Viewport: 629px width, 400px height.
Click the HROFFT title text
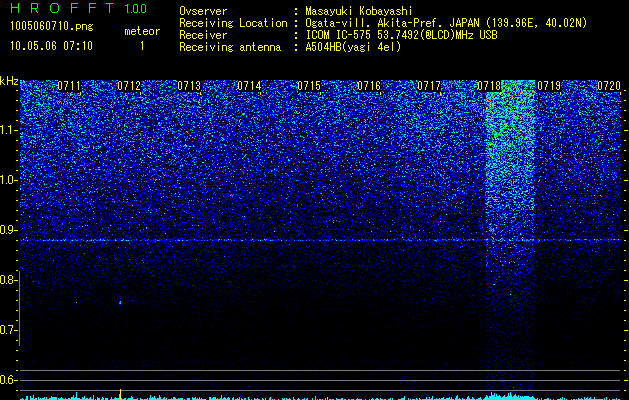click(x=62, y=8)
